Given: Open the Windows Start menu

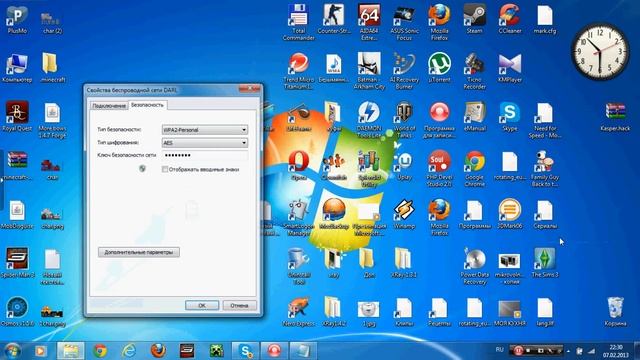Looking at the screenshot, I should point(12,351).
